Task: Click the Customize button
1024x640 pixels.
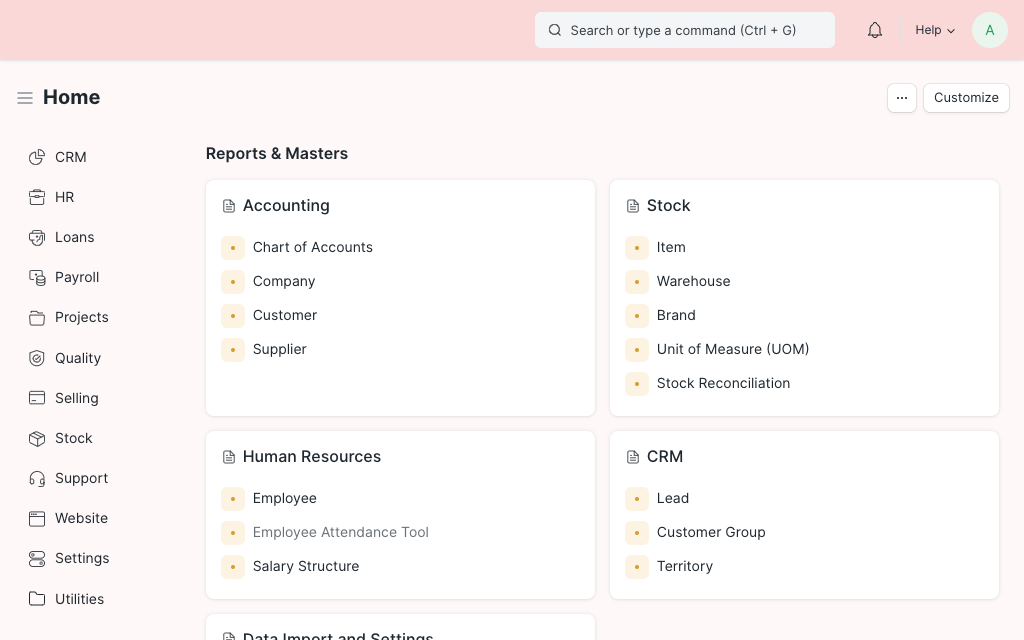Action: [966, 98]
